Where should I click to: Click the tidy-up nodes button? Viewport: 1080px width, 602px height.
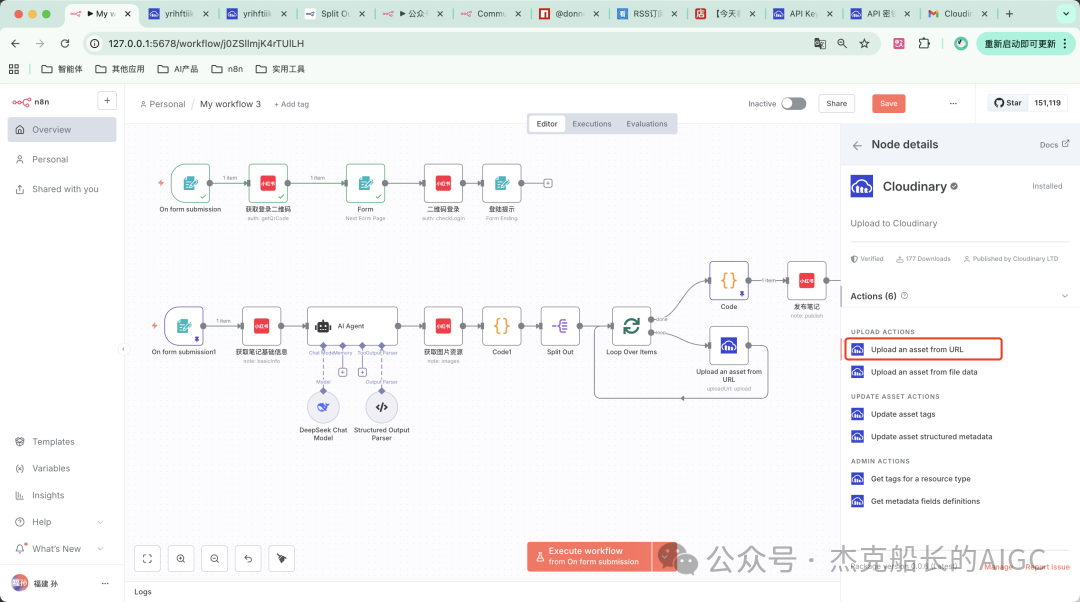pos(282,559)
